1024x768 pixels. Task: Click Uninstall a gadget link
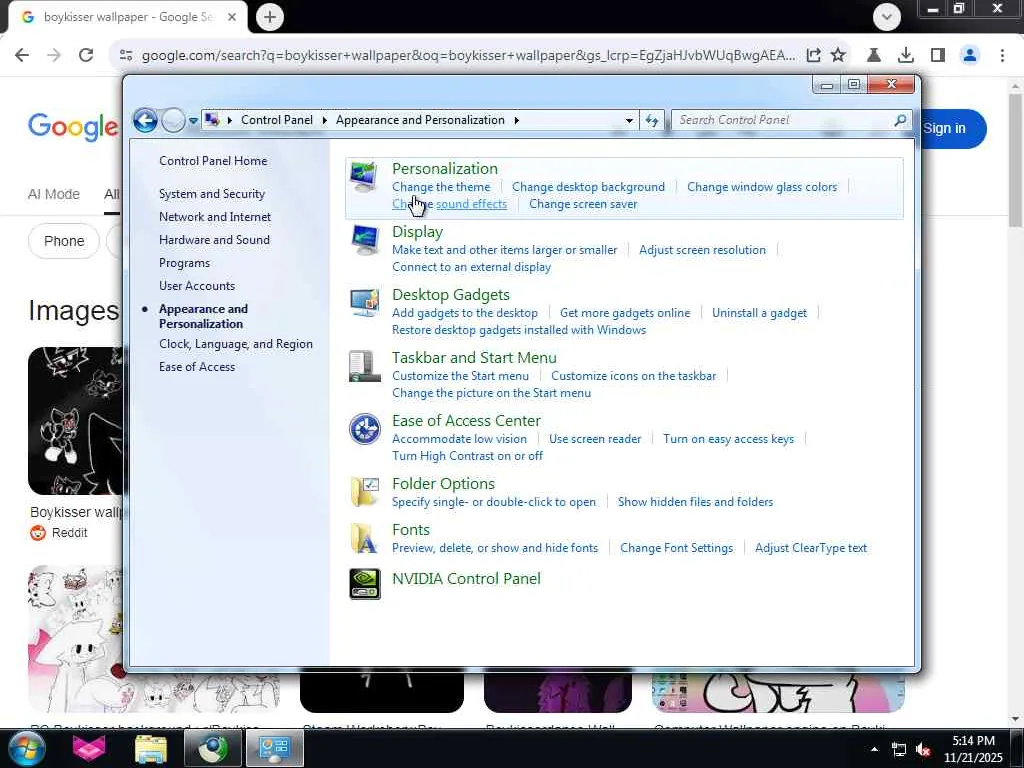[759, 313]
